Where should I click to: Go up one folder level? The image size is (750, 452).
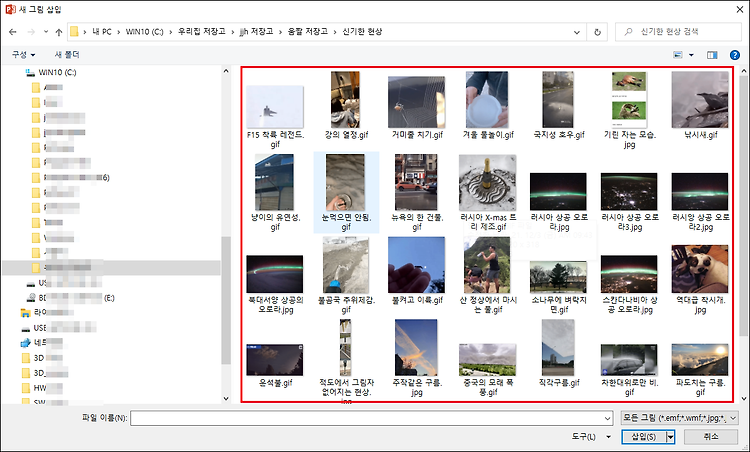coord(59,32)
